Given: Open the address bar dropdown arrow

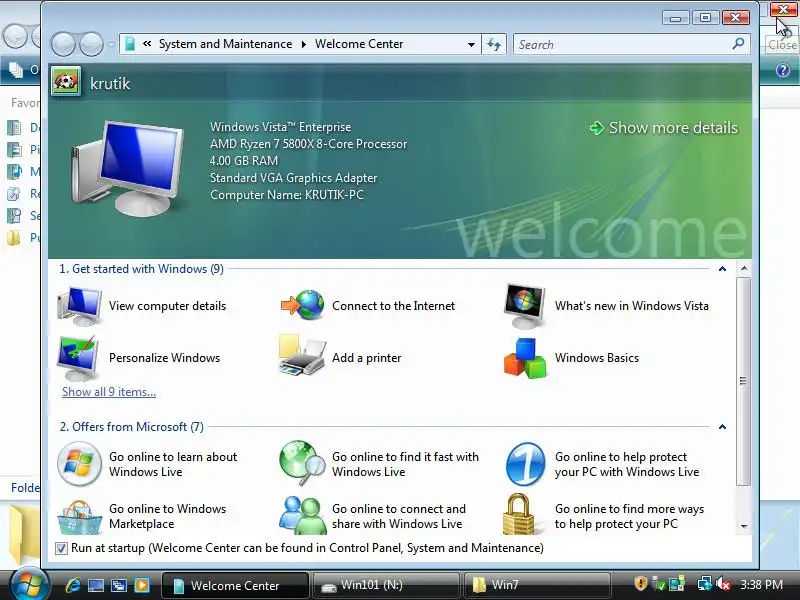Looking at the screenshot, I should pyautogui.click(x=471, y=44).
